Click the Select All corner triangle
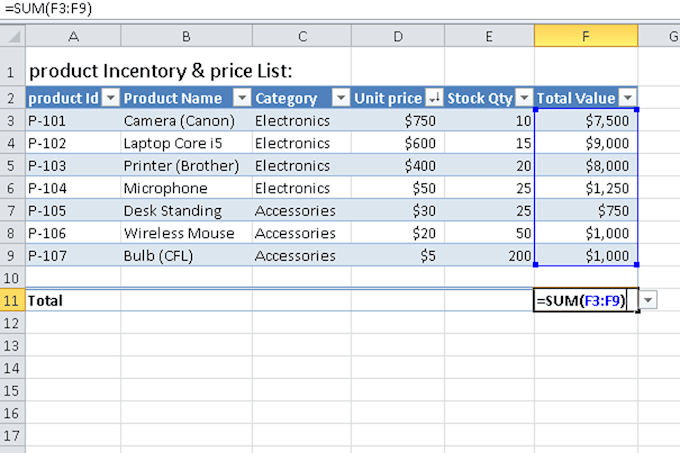The width and height of the screenshot is (680, 453). pos(13,36)
